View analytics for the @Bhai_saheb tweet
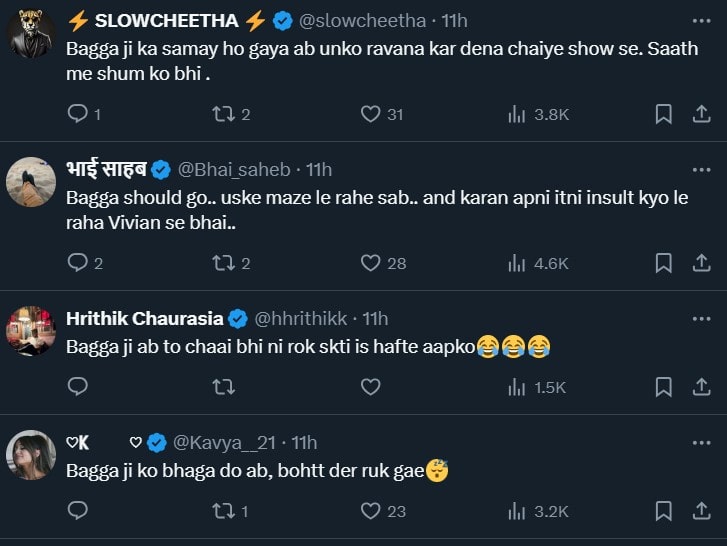This screenshot has width=727, height=546. pyautogui.click(x=517, y=263)
